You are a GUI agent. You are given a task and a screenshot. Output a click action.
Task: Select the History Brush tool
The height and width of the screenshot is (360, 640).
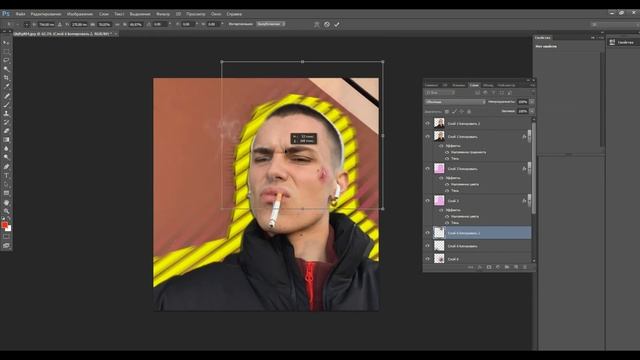coord(6,122)
